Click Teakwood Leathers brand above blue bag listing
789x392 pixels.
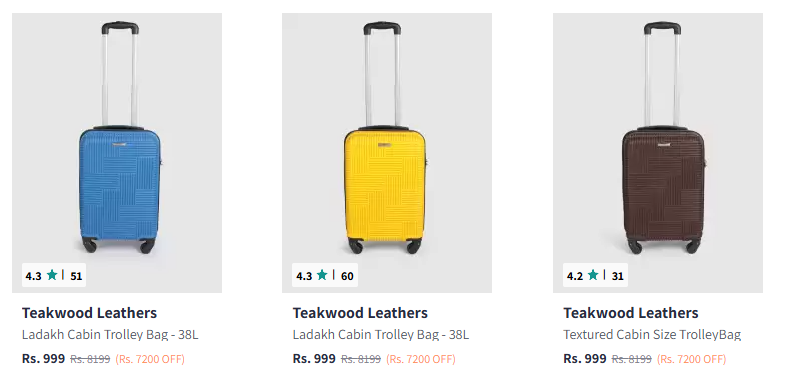90,313
